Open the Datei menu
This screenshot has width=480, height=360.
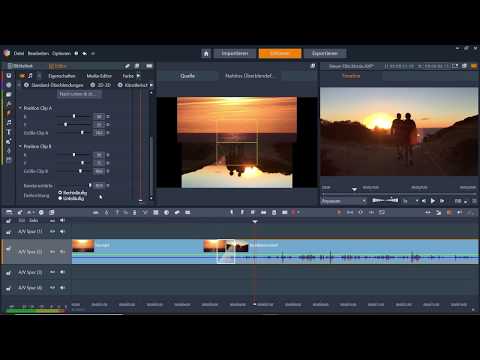coord(19,53)
